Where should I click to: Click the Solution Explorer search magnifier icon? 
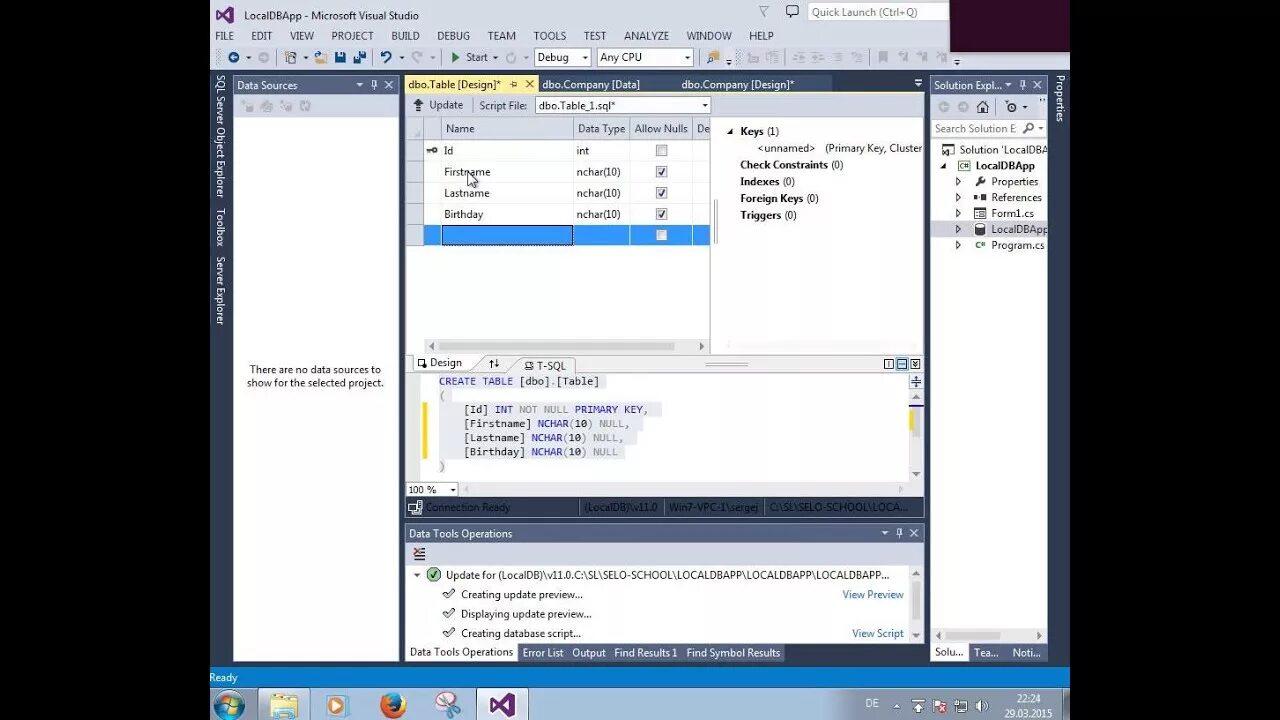(x=1028, y=128)
